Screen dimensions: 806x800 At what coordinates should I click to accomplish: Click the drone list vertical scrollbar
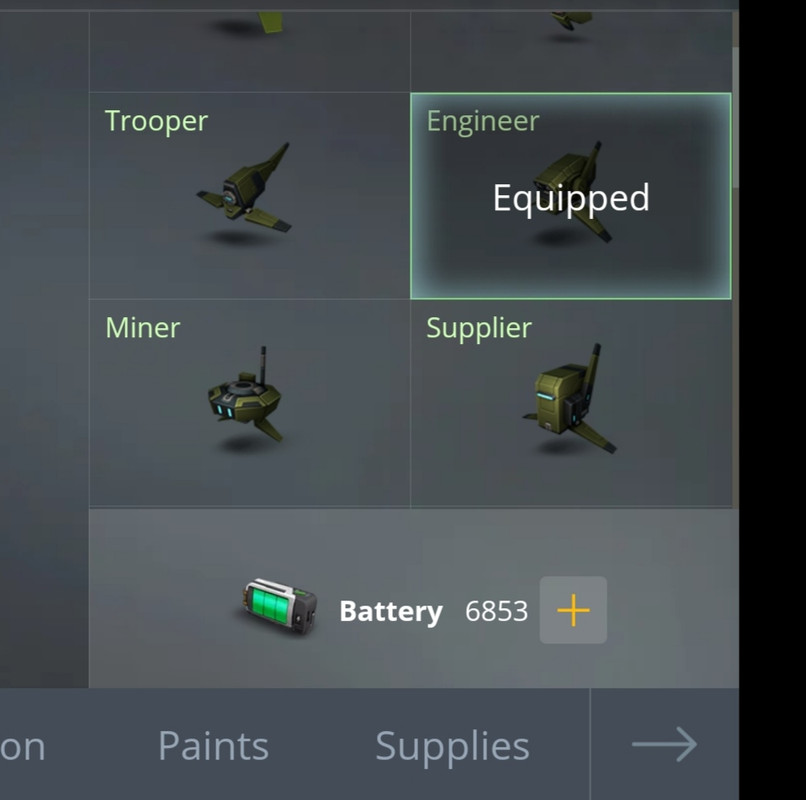pyautogui.click(x=735, y=118)
